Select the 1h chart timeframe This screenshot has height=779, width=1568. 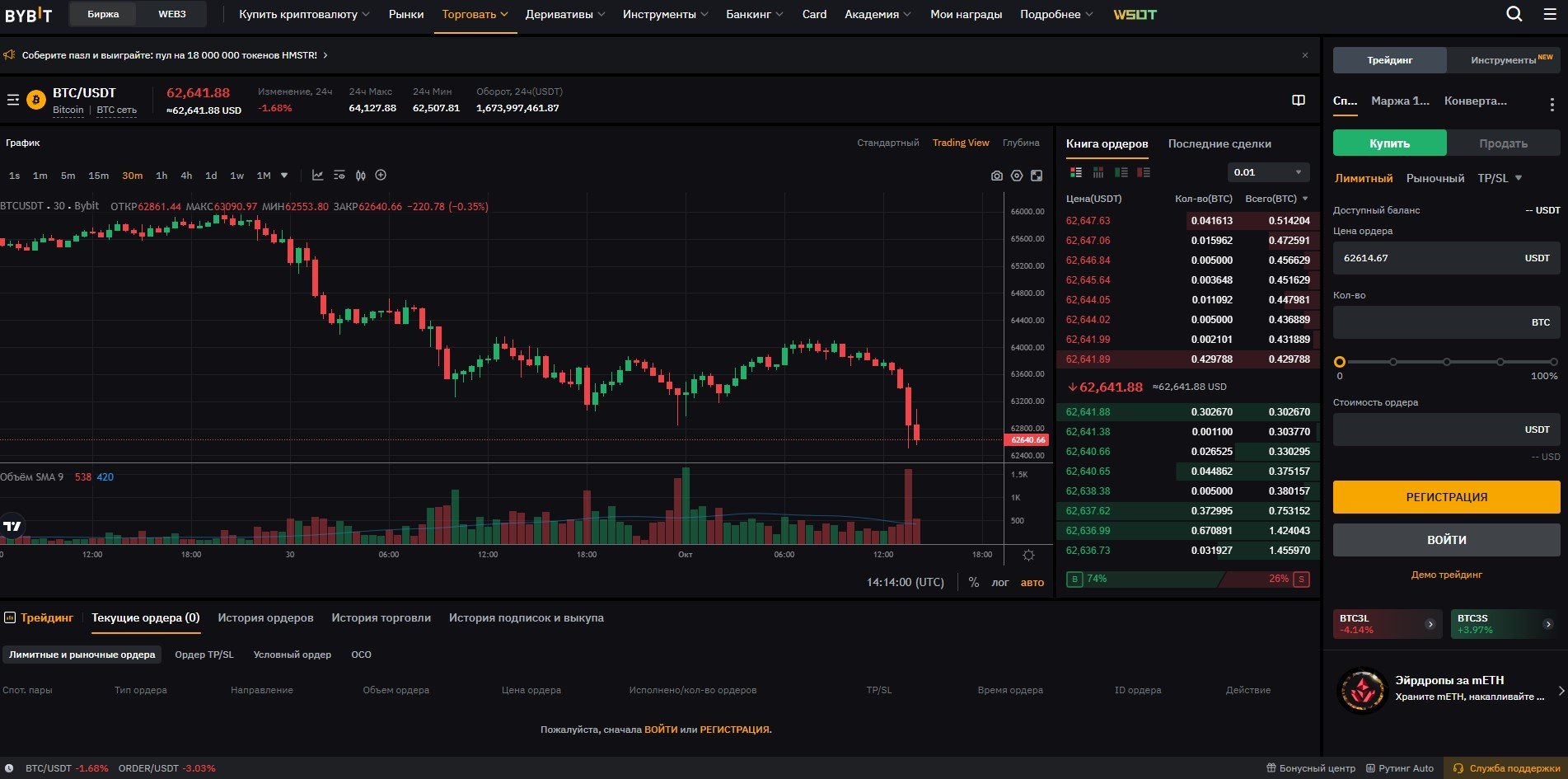click(161, 176)
